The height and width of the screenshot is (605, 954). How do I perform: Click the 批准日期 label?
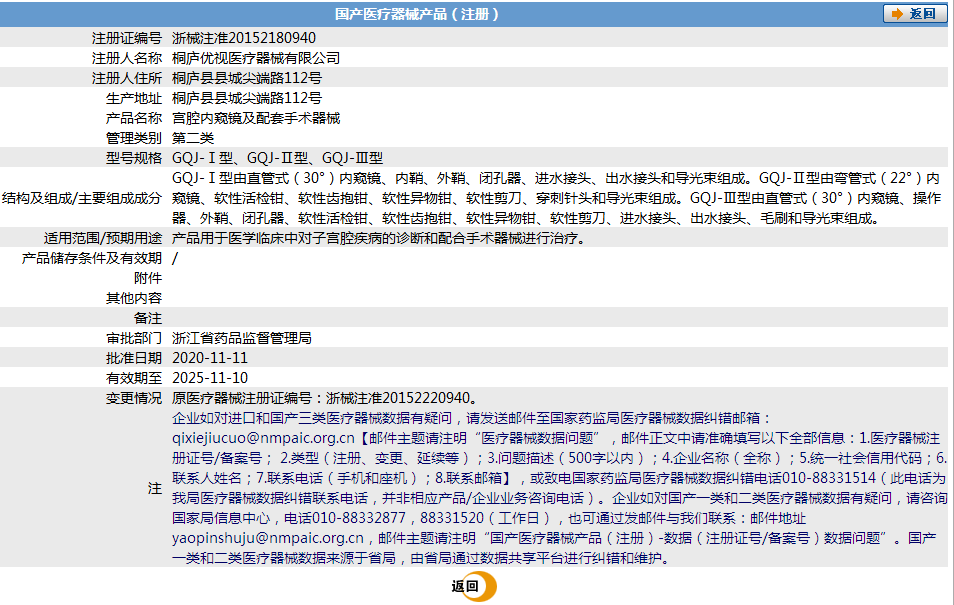[134, 358]
